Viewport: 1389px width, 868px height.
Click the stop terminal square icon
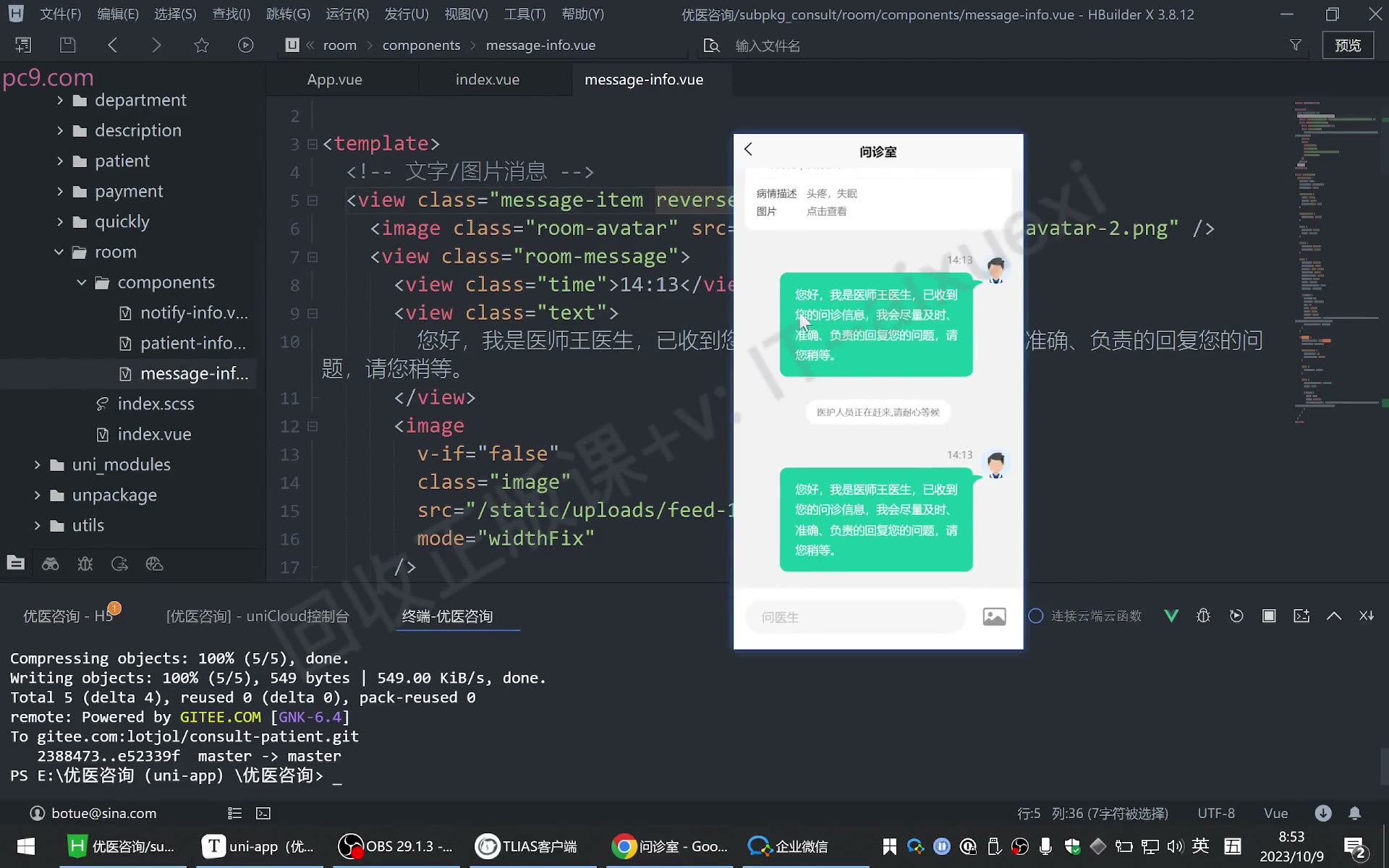[x=1269, y=616]
